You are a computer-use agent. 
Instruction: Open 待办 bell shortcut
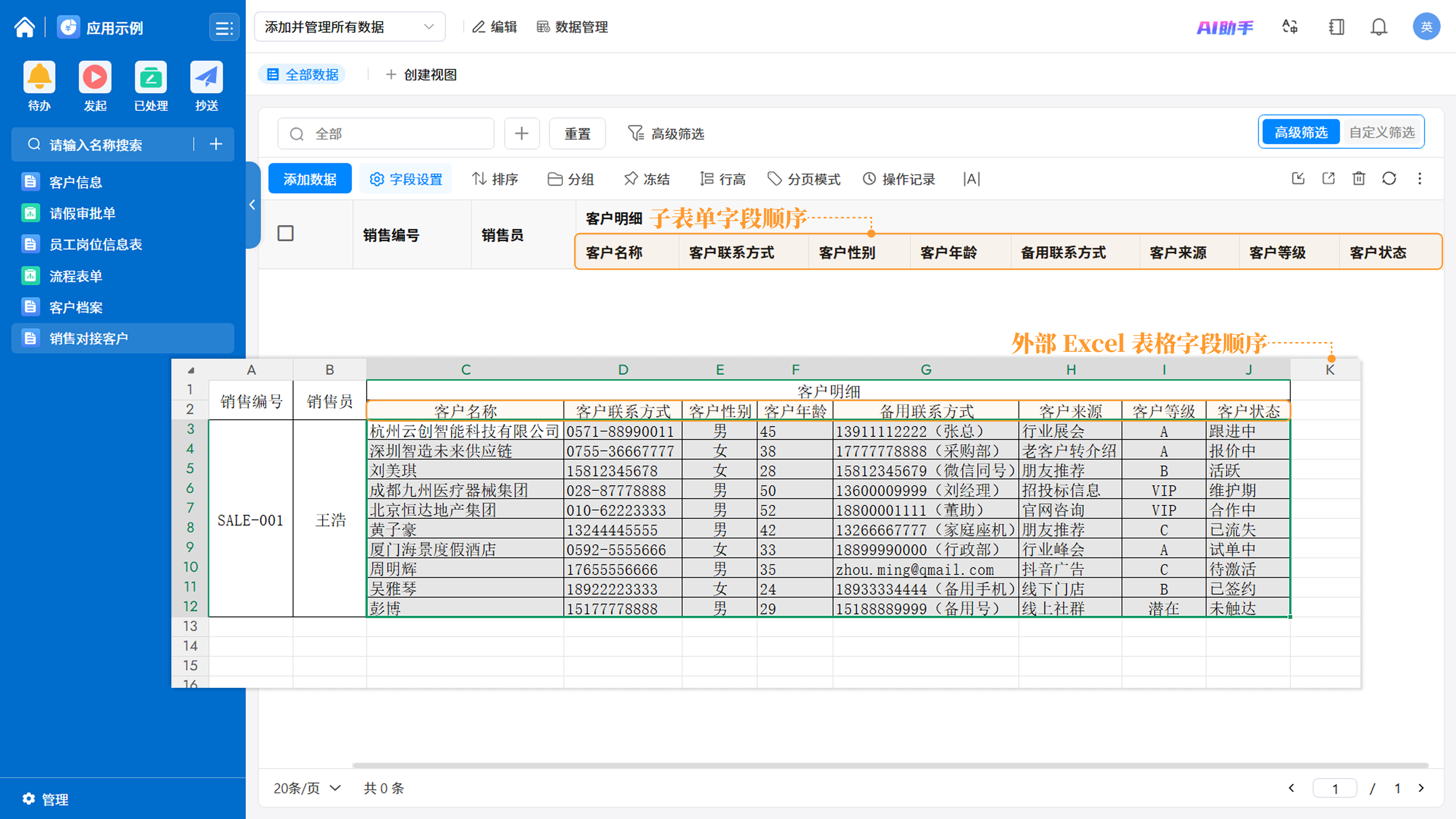[x=39, y=77]
